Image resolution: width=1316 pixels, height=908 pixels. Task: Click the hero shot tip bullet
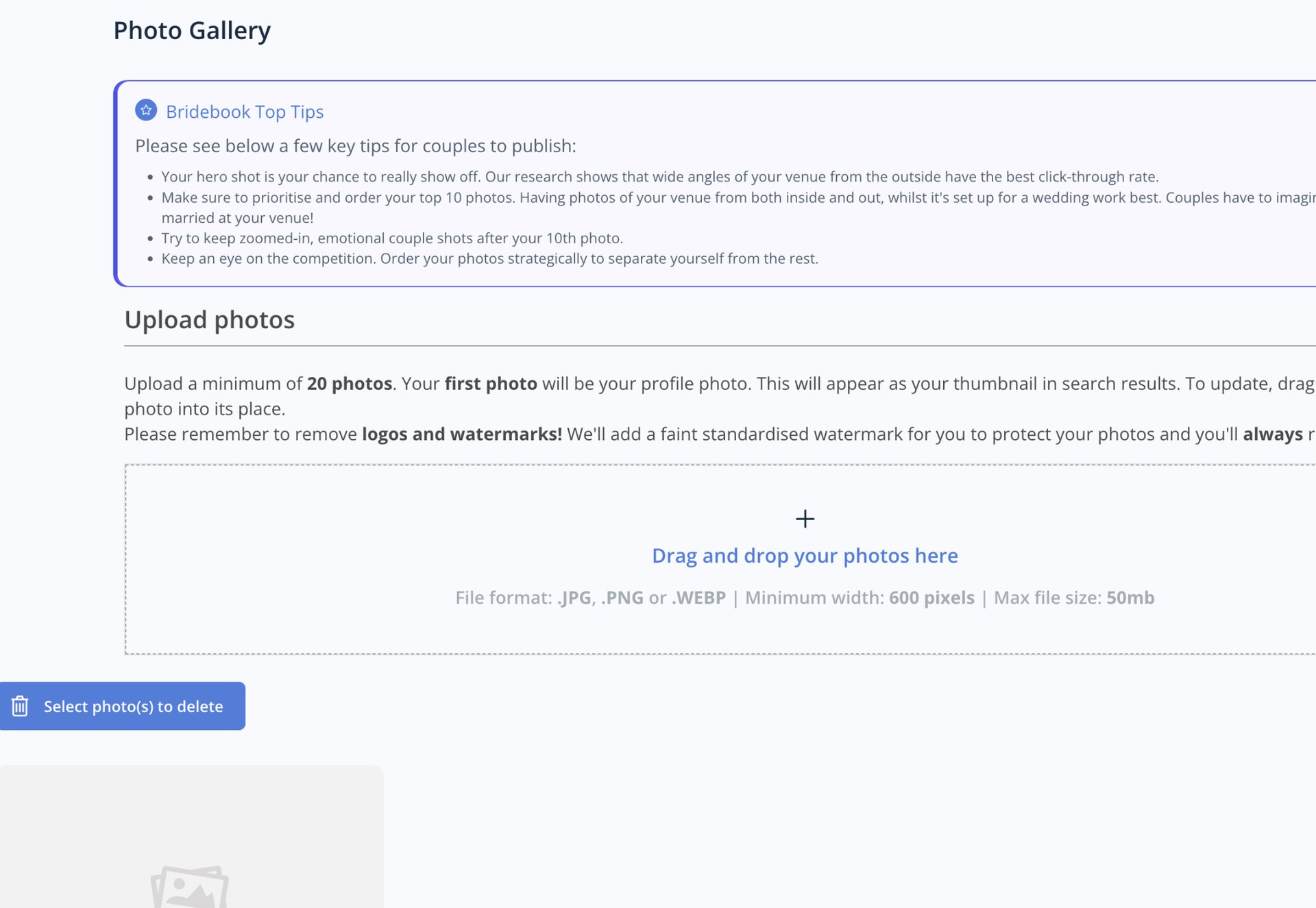659,177
